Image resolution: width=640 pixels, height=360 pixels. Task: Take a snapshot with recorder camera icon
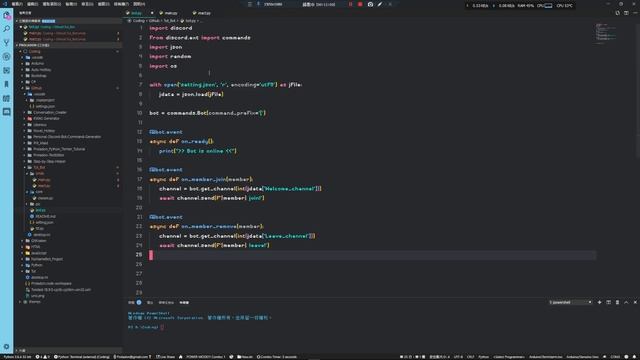tap(370, 4)
